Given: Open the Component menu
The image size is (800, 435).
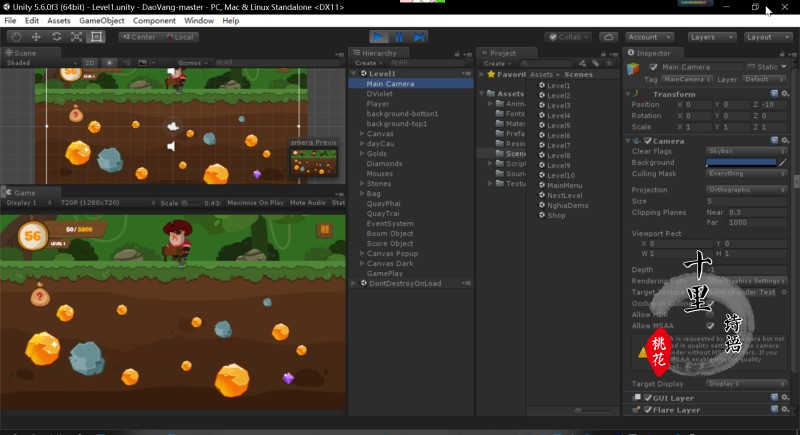Looking at the screenshot, I should 154,20.
